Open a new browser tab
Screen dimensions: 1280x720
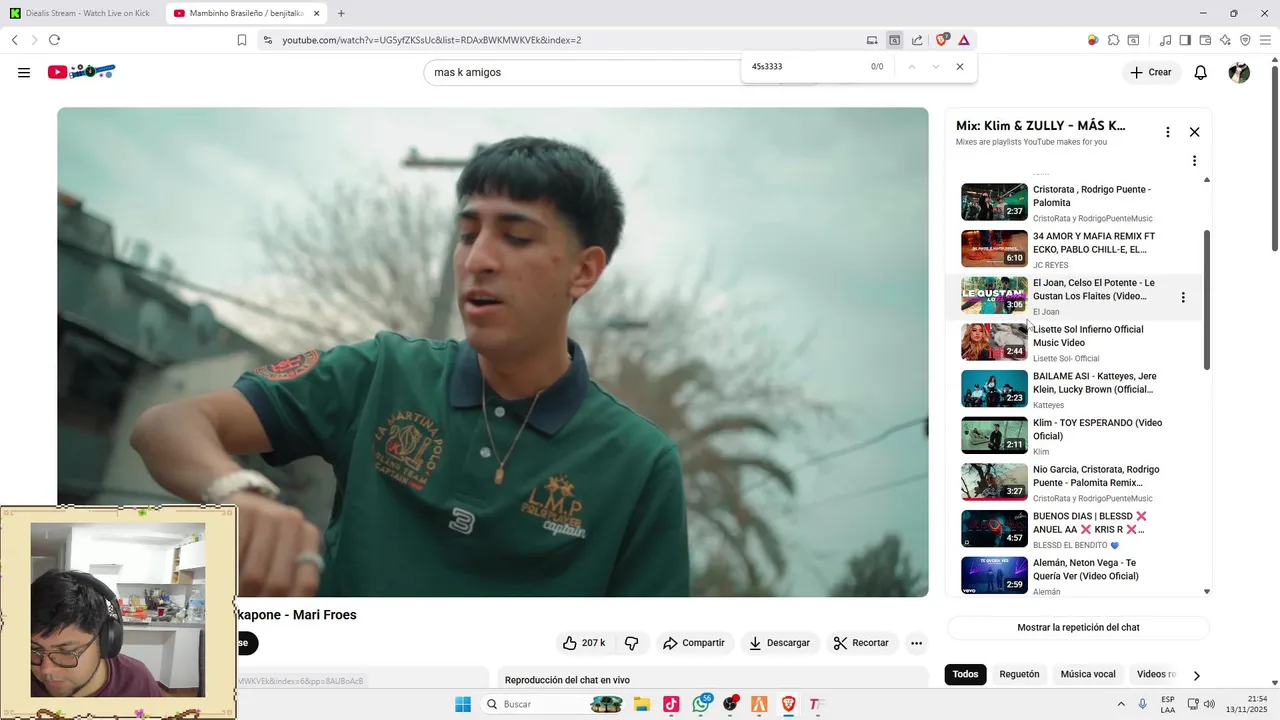coord(341,13)
